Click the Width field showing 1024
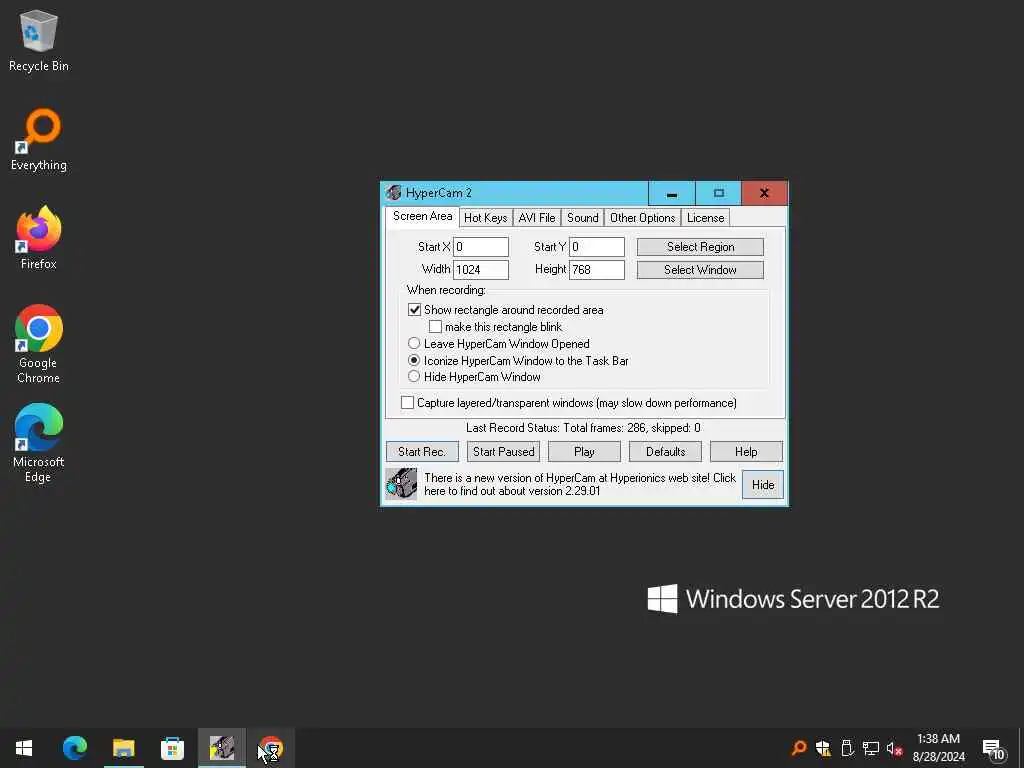 pyautogui.click(x=481, y=270)
